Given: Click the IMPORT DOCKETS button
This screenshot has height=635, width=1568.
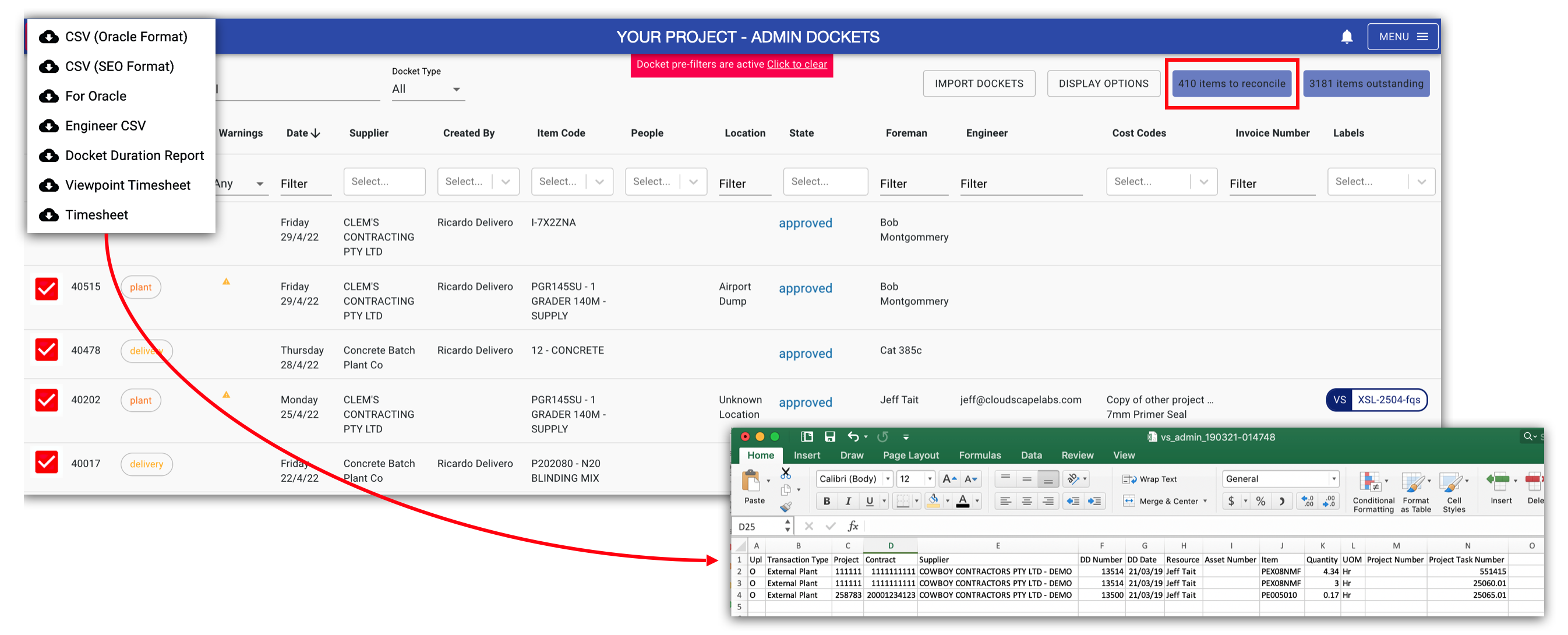Looking at the screenshot, I should click(979, 83).
